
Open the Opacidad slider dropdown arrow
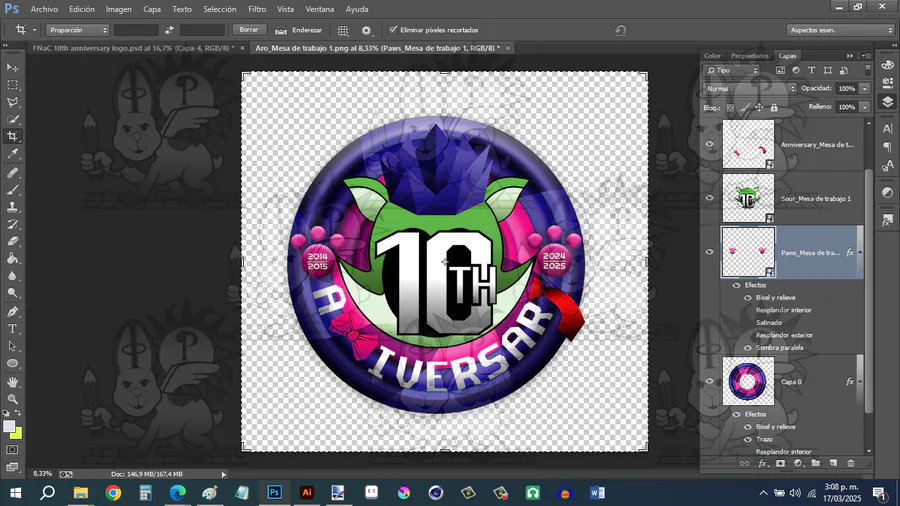pos(864,89)
